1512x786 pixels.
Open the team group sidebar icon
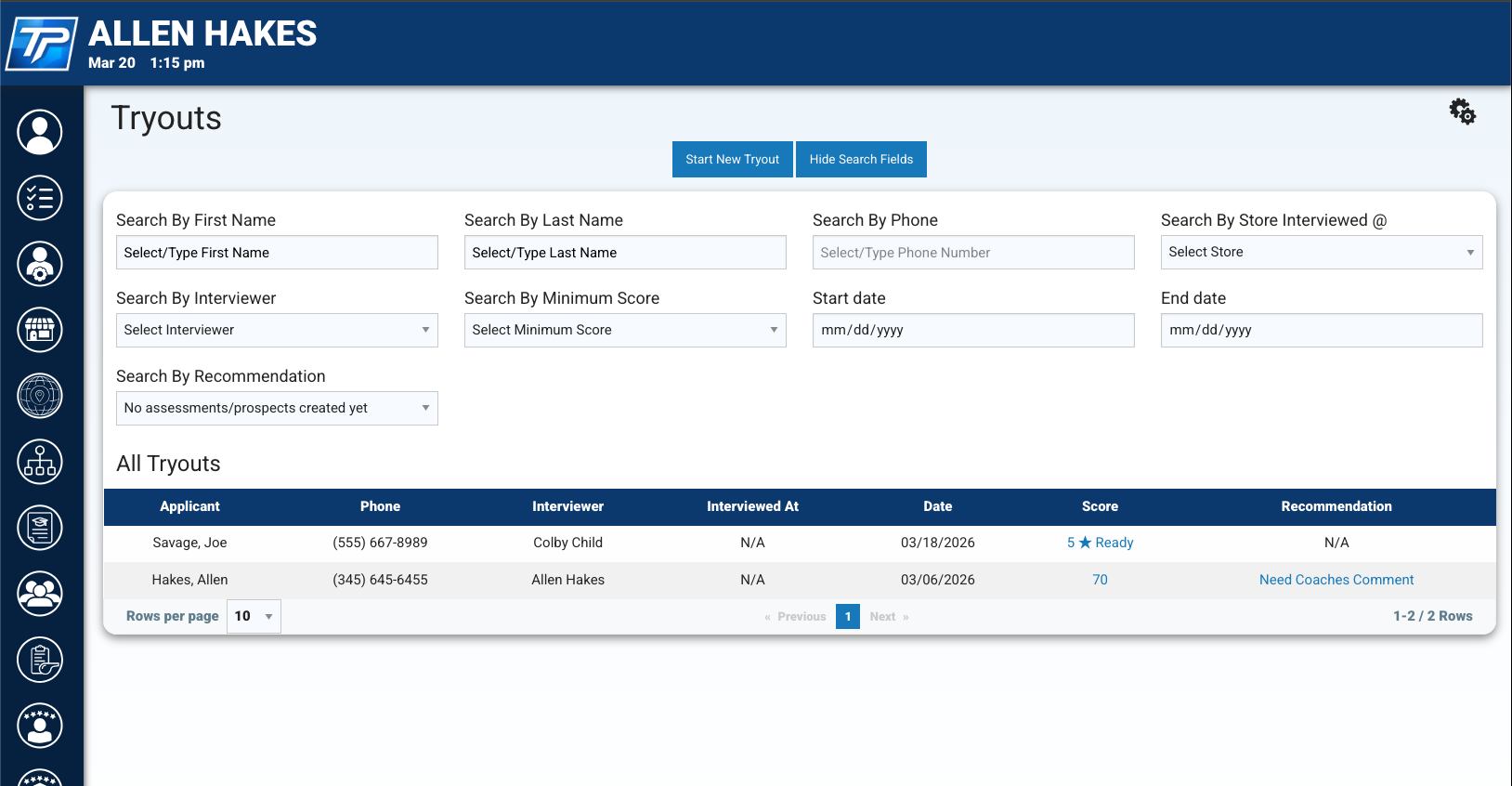coord(40,594)
